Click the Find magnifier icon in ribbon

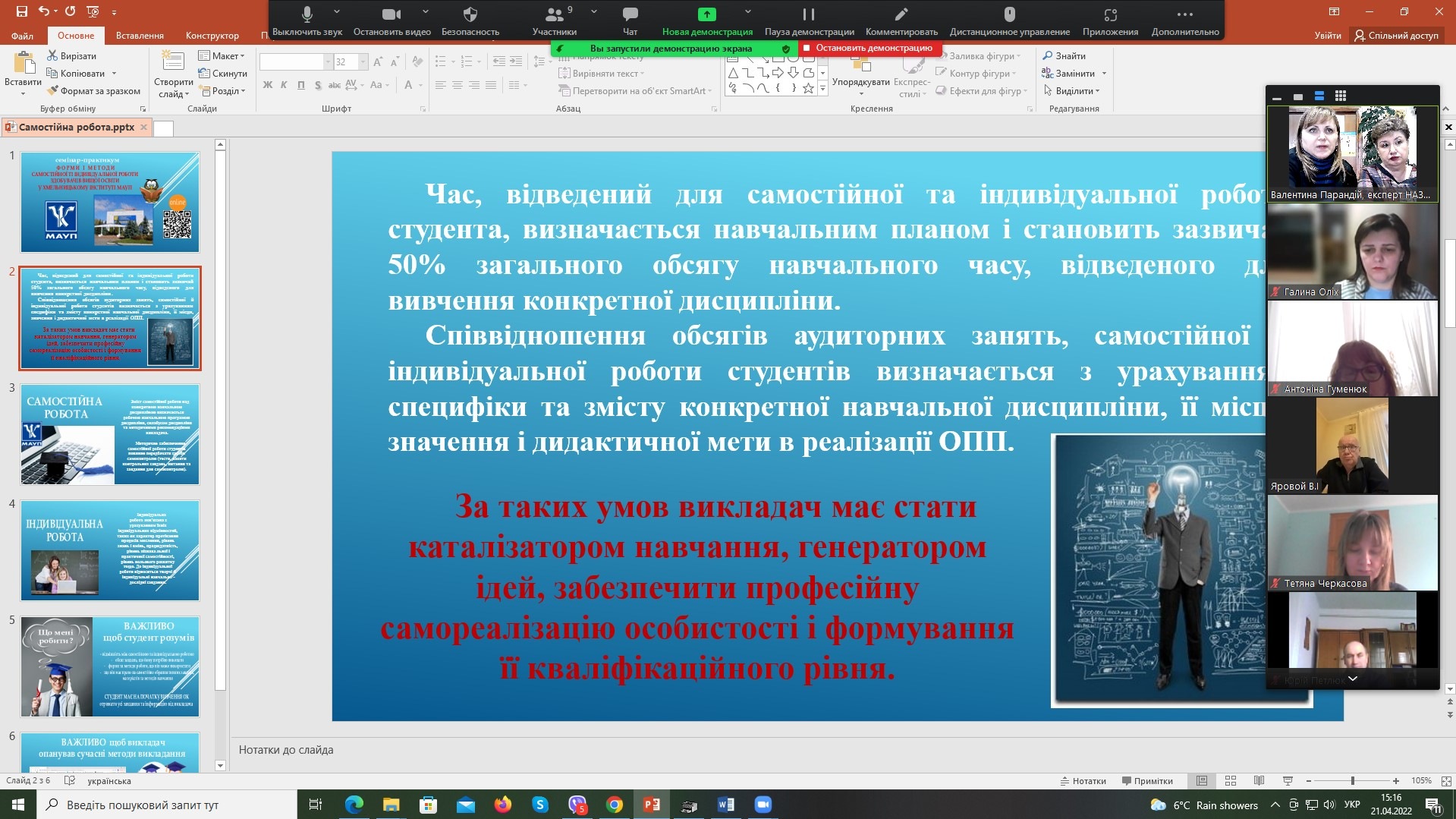pyautogui.click(x=1048, y=55)
